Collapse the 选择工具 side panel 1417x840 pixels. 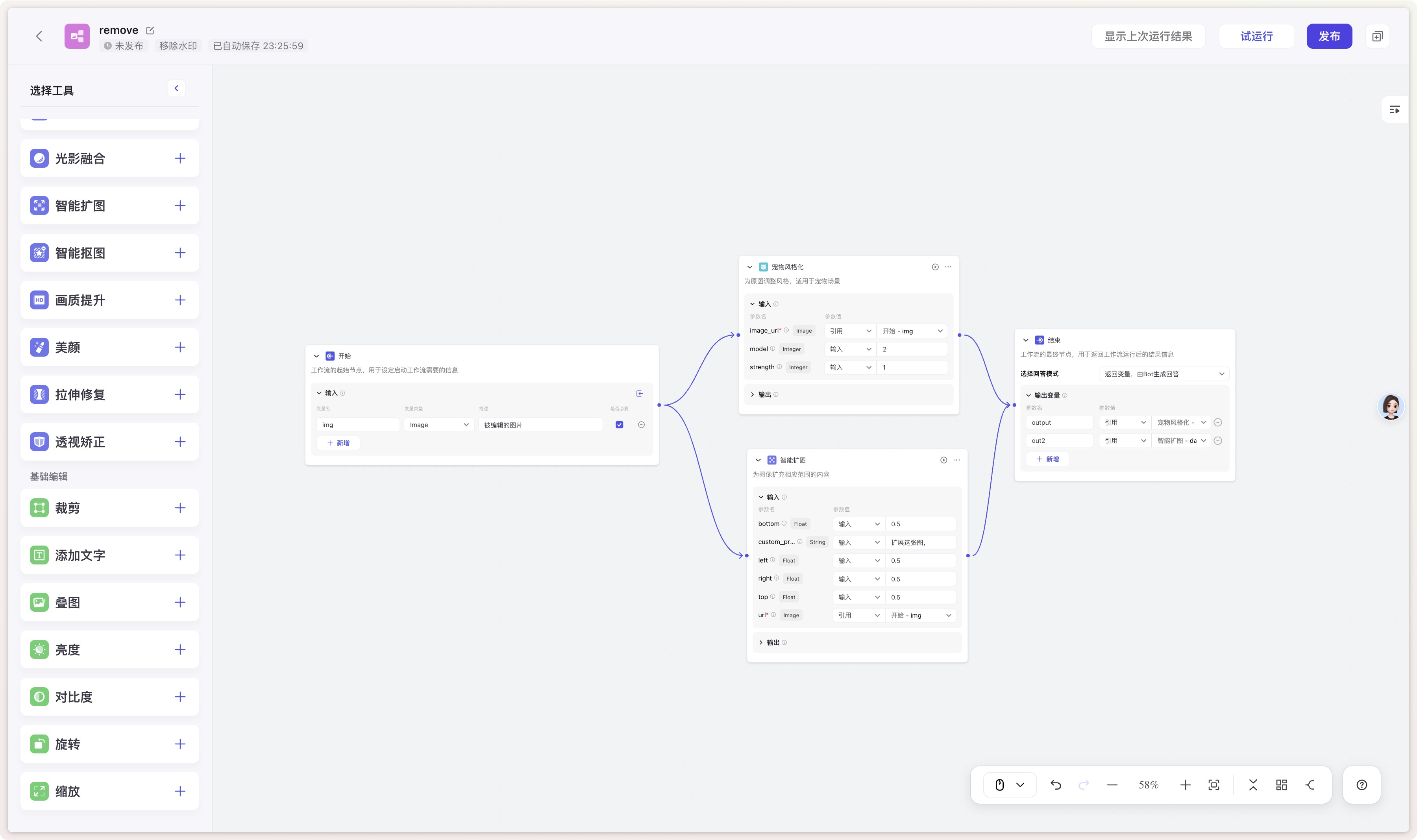click(x=176, y=88)
